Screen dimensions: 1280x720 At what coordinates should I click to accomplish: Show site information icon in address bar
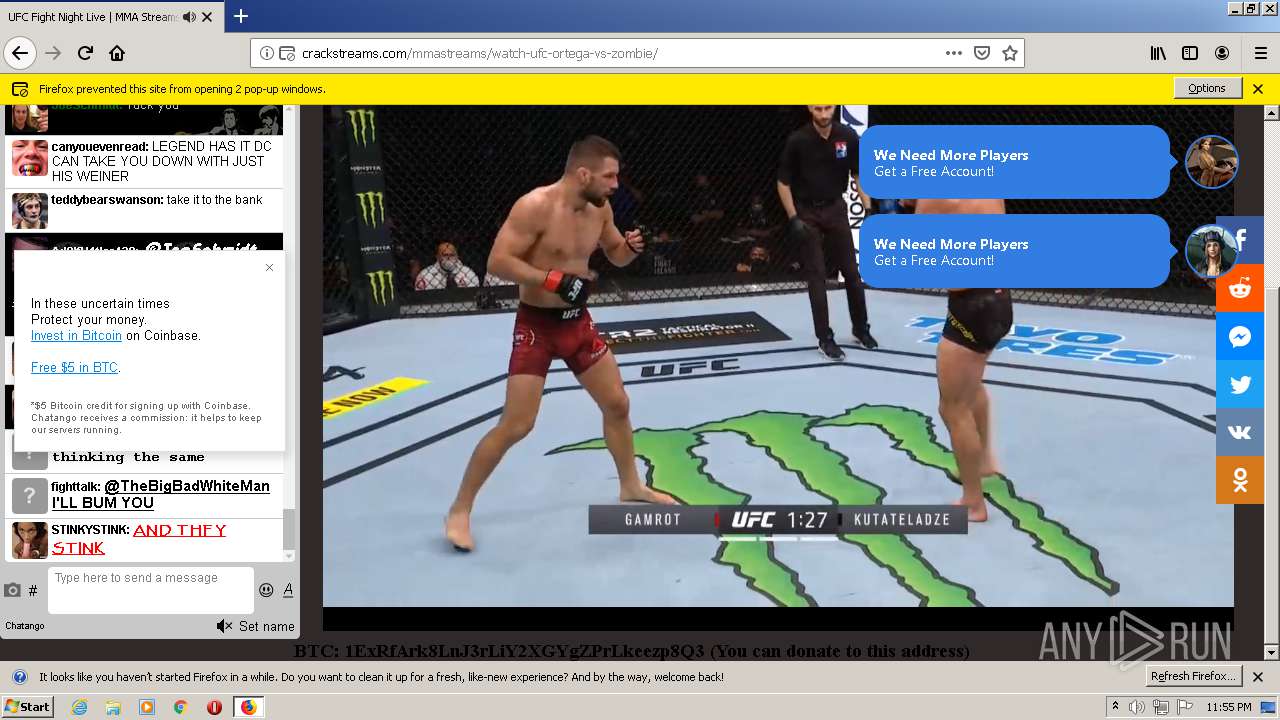coord(267,53)
